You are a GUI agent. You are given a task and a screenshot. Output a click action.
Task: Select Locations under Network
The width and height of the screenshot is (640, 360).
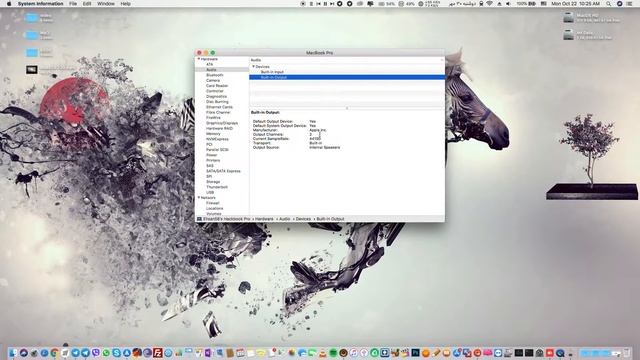click(x=214, y=208)
